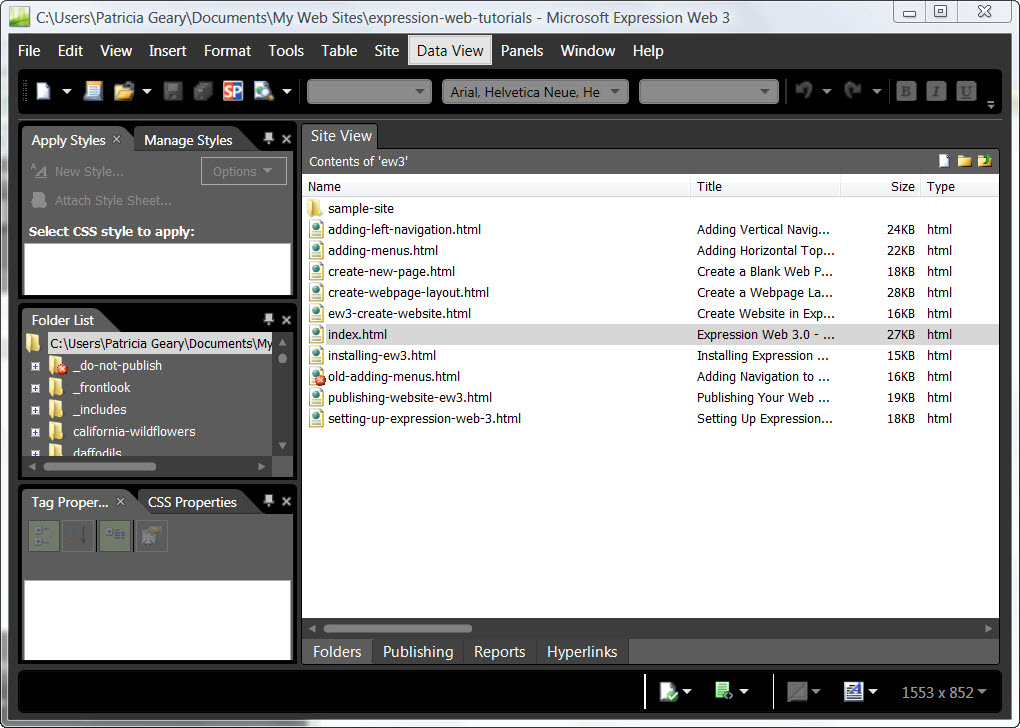Click the Attach Style Sheet icon
Viewport: 1020px width, 728px height.
point(39,200)
